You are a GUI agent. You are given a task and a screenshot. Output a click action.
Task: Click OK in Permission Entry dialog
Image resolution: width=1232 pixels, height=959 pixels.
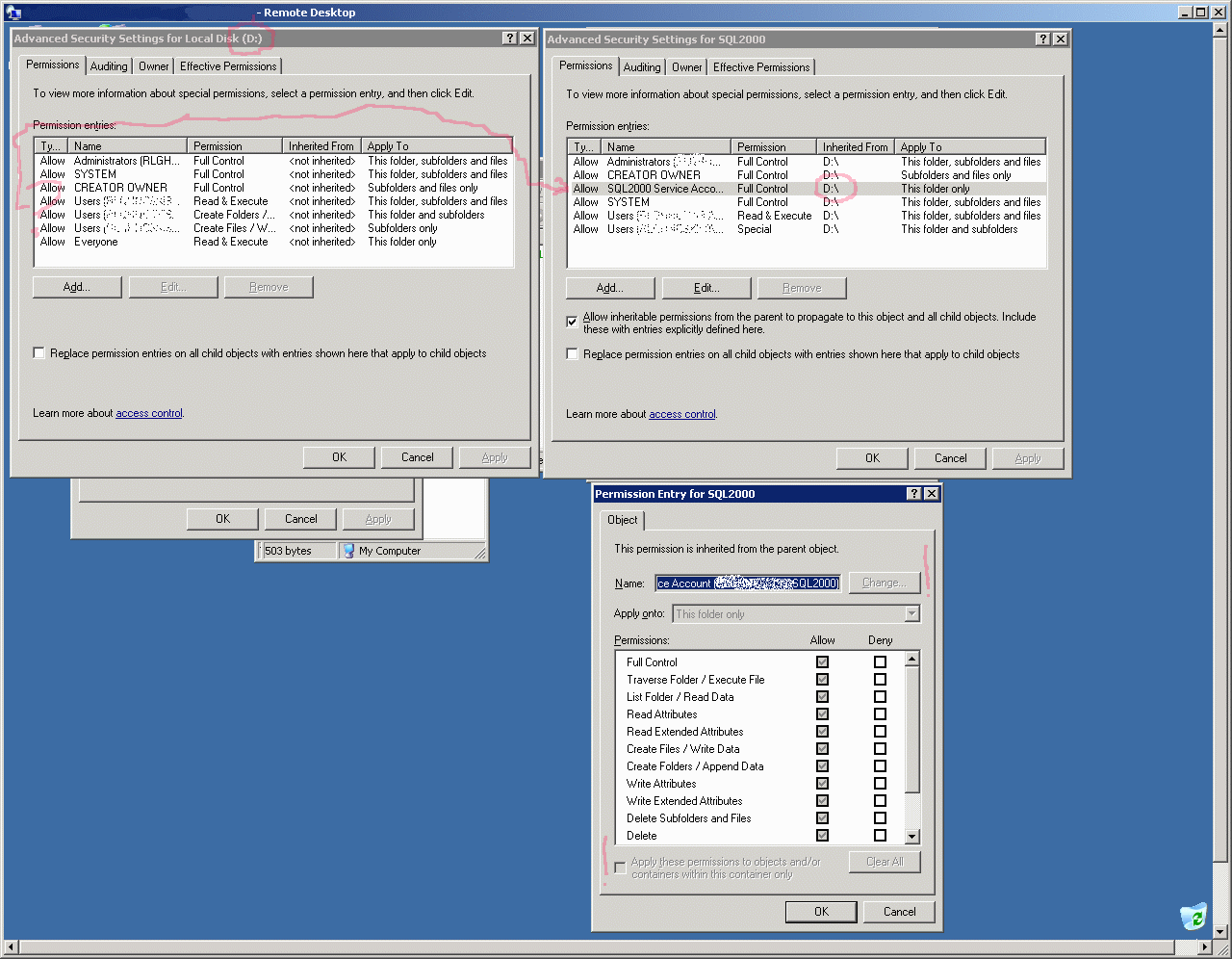821,912
